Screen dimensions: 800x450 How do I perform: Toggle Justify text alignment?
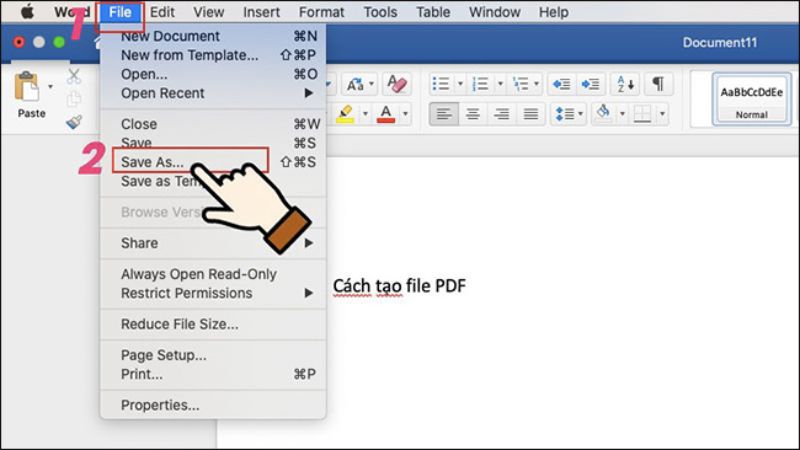pyautogui.click(x=531, y=114)
